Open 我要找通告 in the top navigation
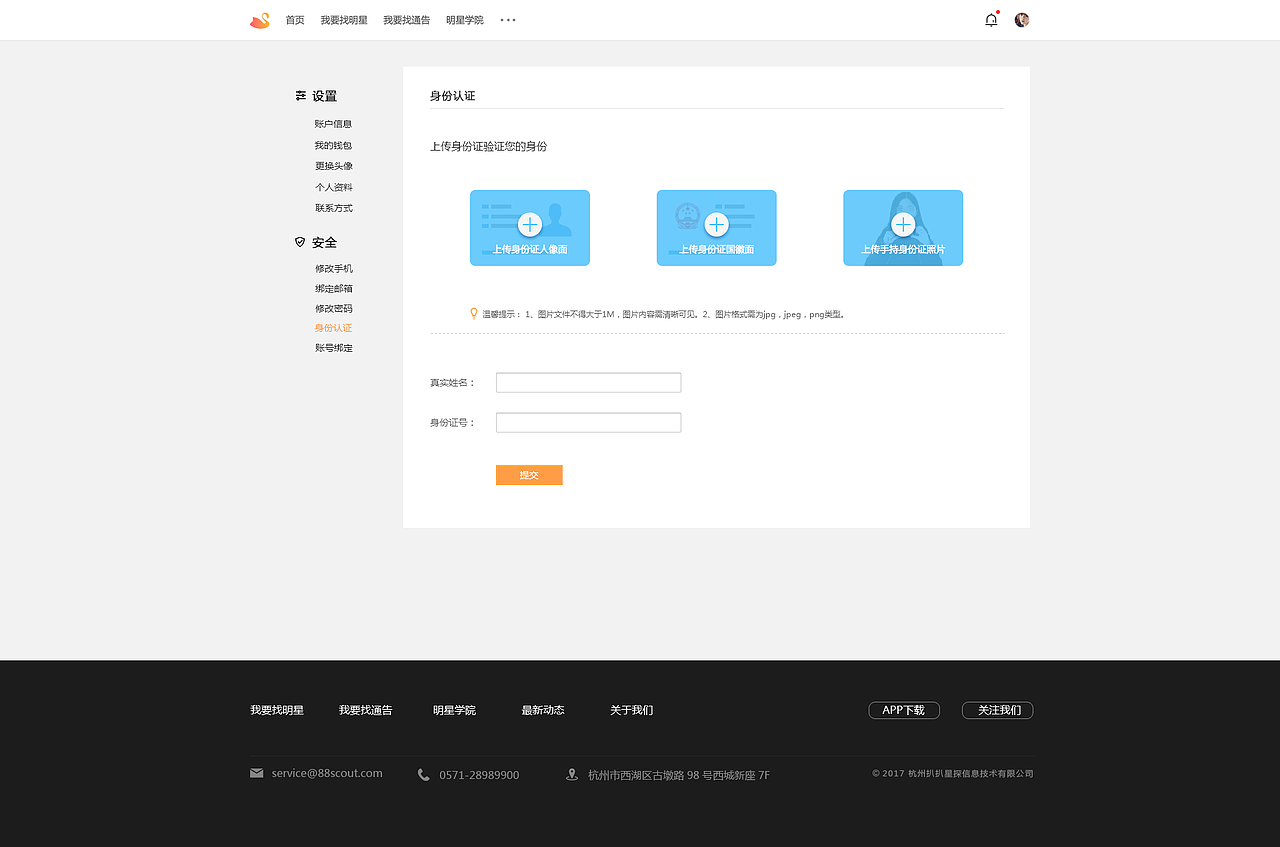 pyautogui.click(x=407, y=20)
